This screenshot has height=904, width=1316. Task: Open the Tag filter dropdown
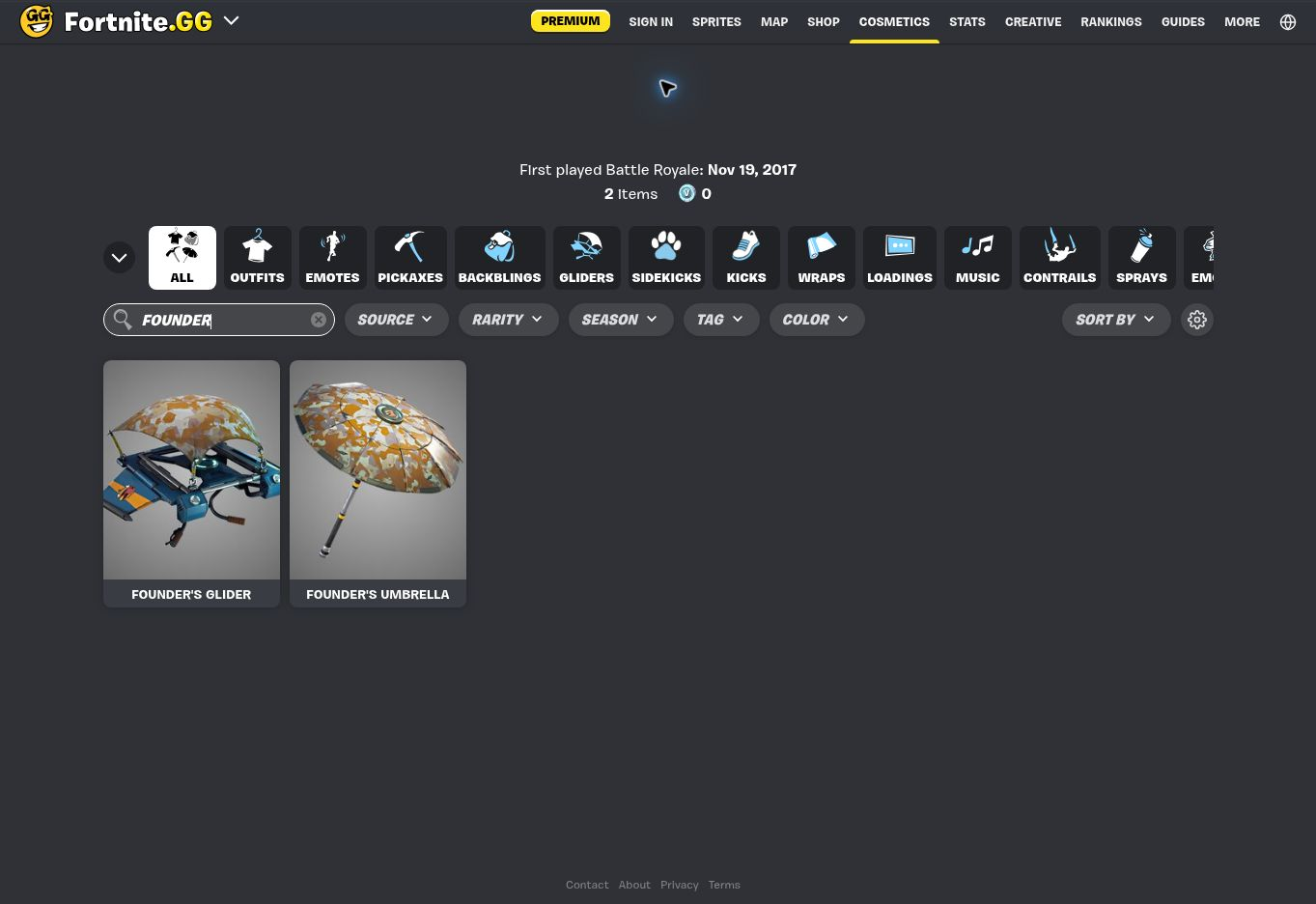pyautogui.click(x=721, y=320)
